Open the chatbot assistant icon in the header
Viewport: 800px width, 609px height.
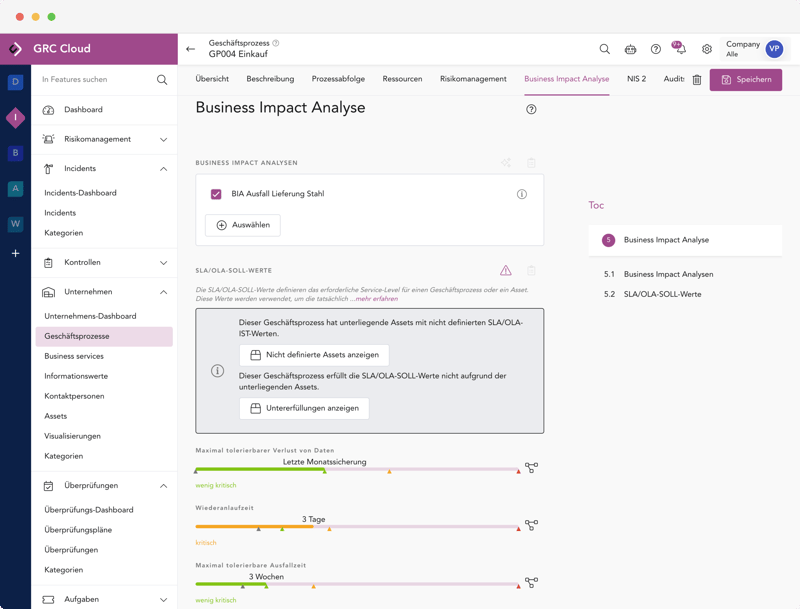[x=630, y=48]
